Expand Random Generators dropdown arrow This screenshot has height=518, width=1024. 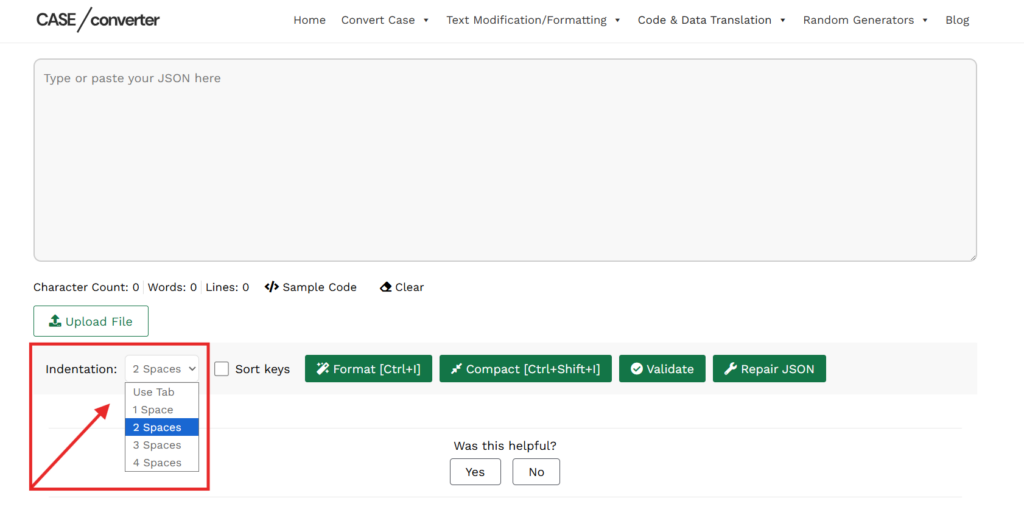[x=925, y=20]
